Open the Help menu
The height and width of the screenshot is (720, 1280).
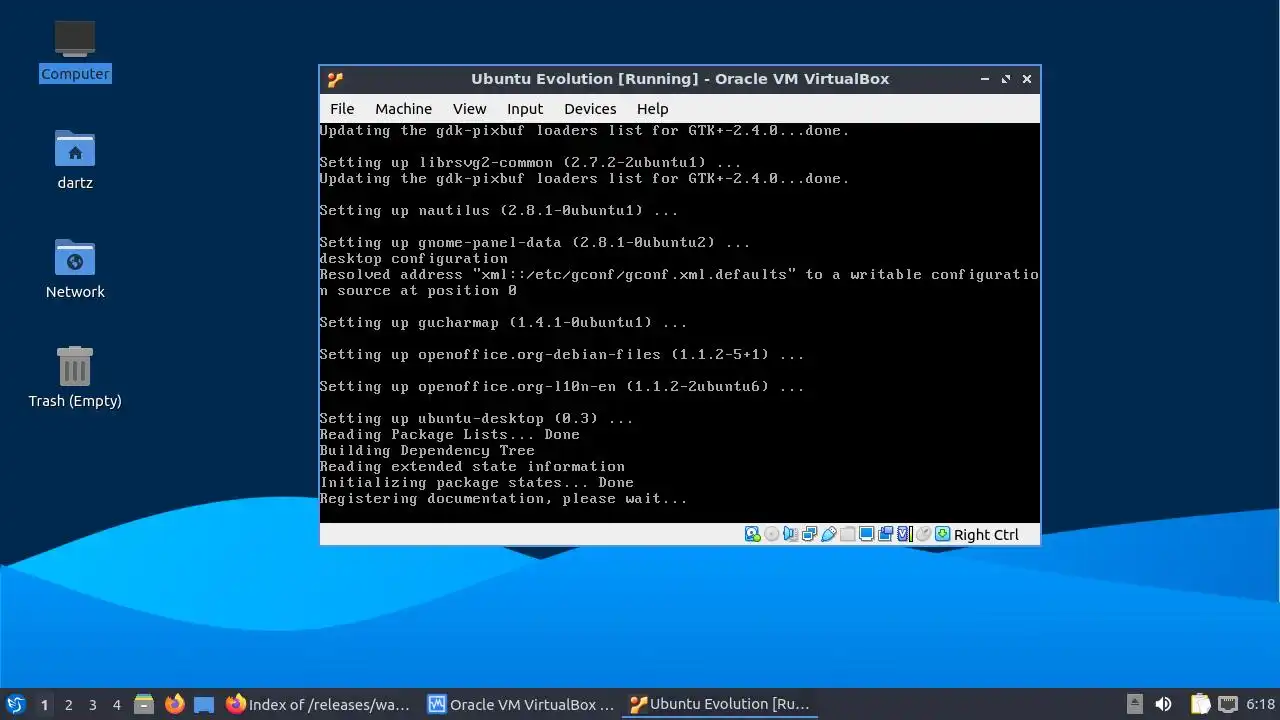pos(653,109)
